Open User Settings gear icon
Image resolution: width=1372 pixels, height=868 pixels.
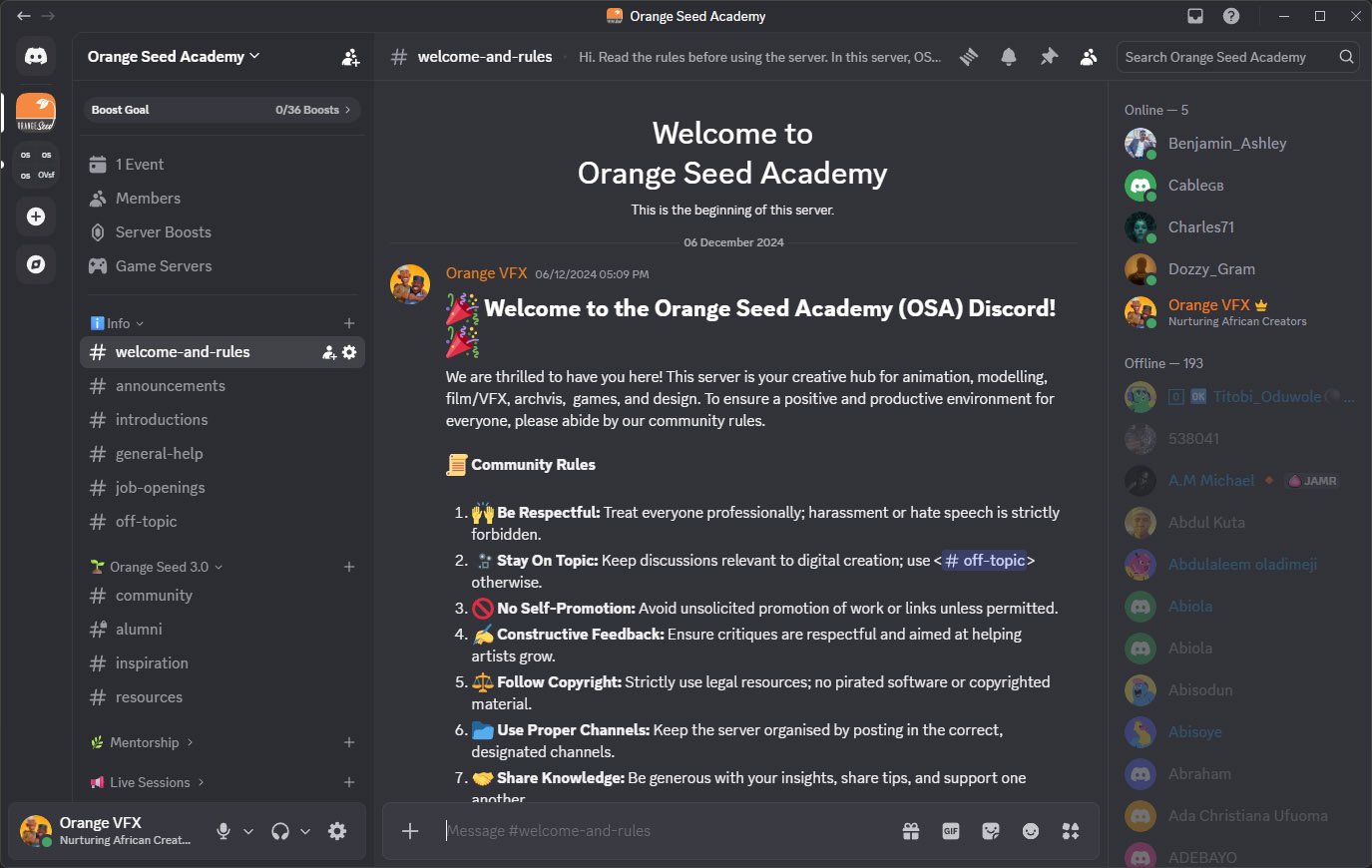point(337,831)
